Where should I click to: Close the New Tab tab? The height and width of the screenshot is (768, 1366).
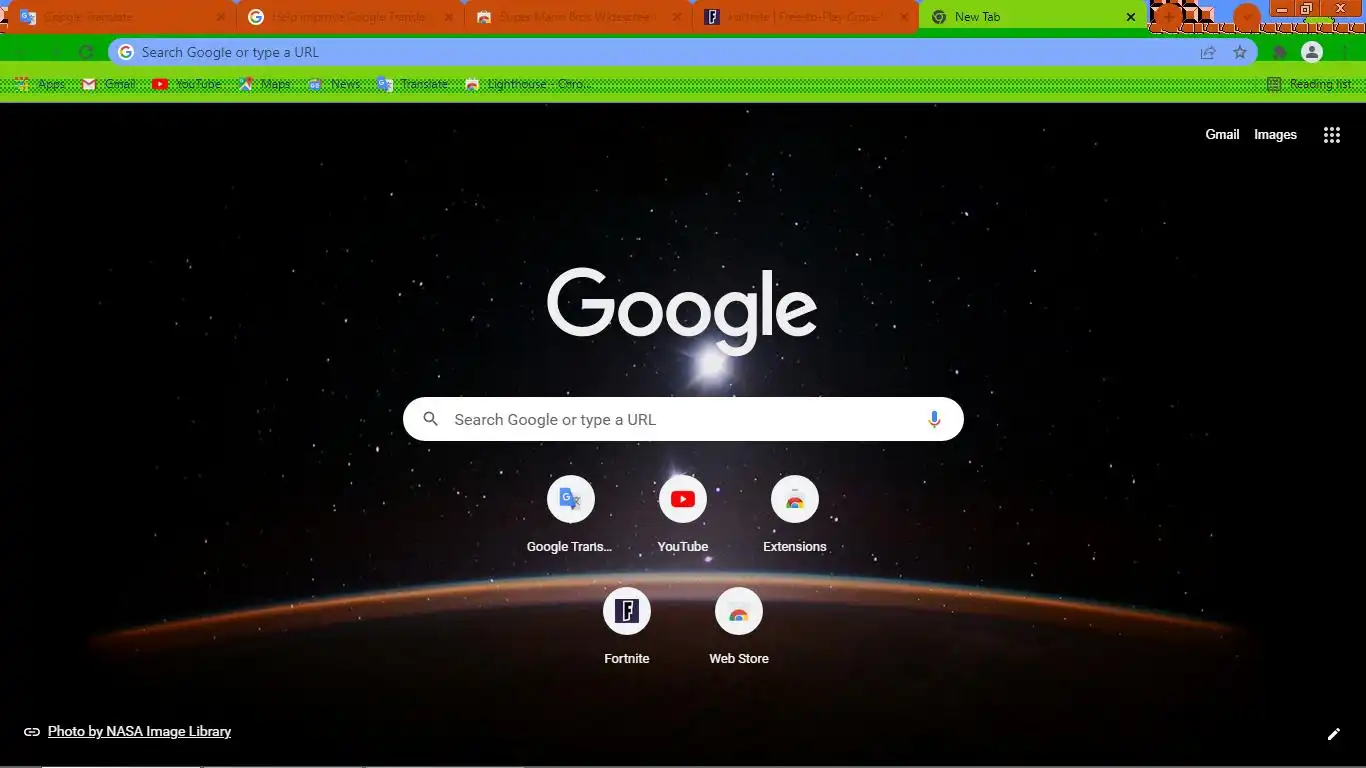1131,17
